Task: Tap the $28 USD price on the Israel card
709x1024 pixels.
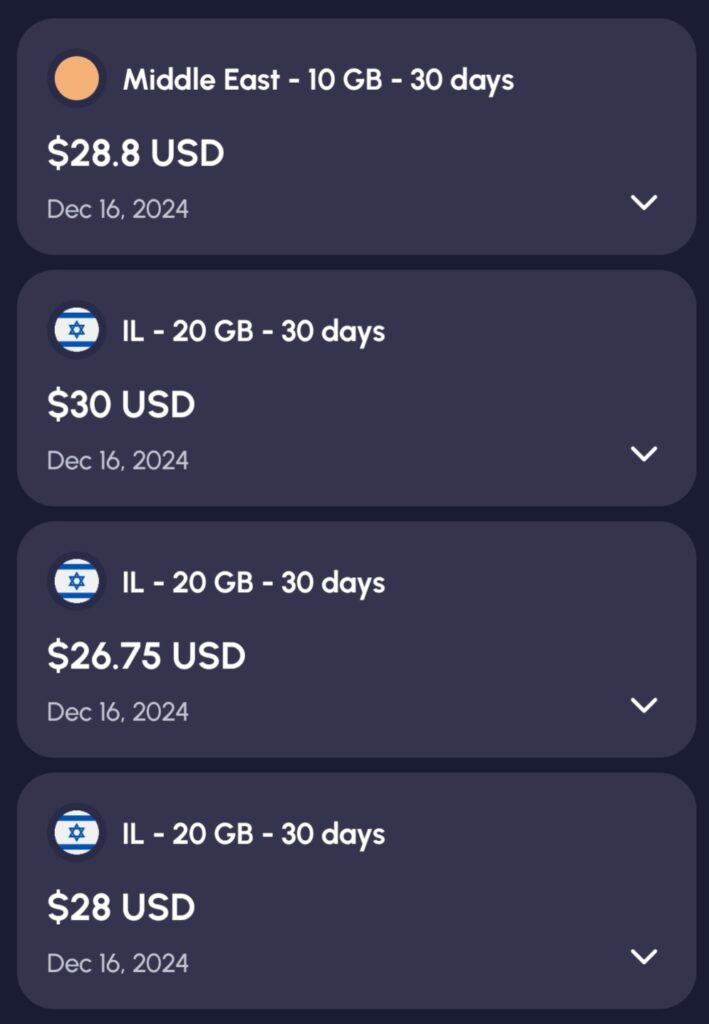Action: click(x=121, y=907)
